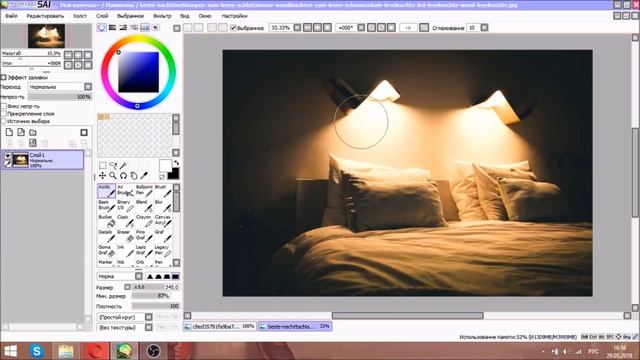The width and height of the screenshot is (640, 360).
Task: Open the 'Настройки' menu
Action: (x=235, y=16)
